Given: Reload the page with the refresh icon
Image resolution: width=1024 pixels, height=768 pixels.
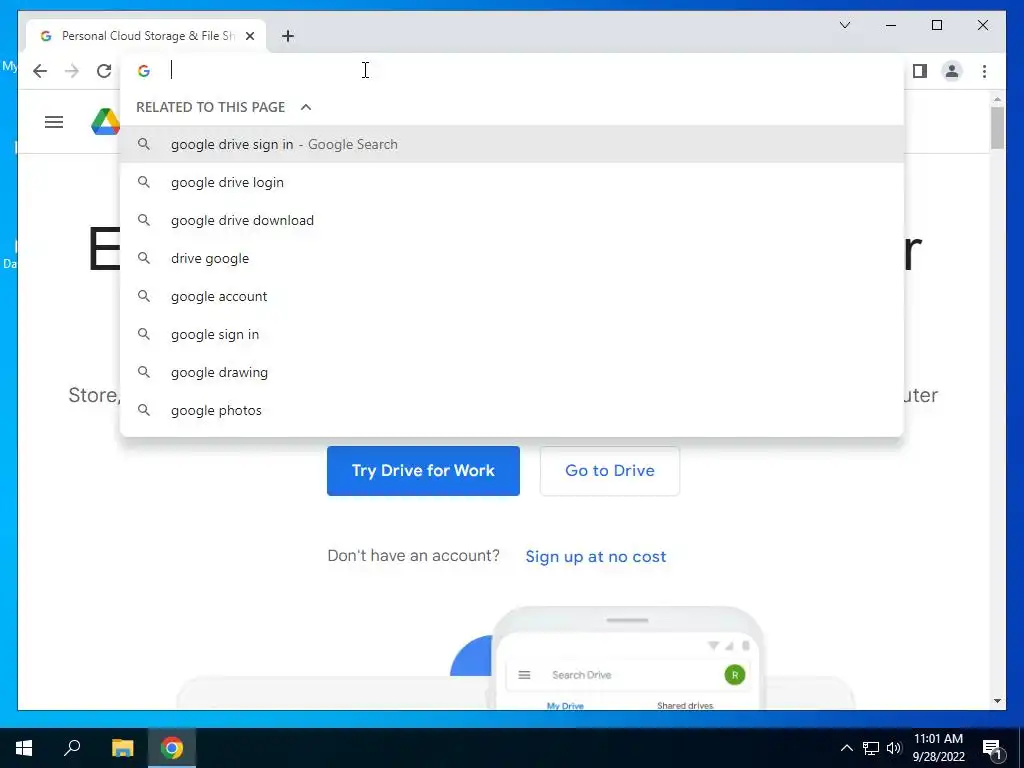Looking at the screenshot, I should [x=104, y=71].
